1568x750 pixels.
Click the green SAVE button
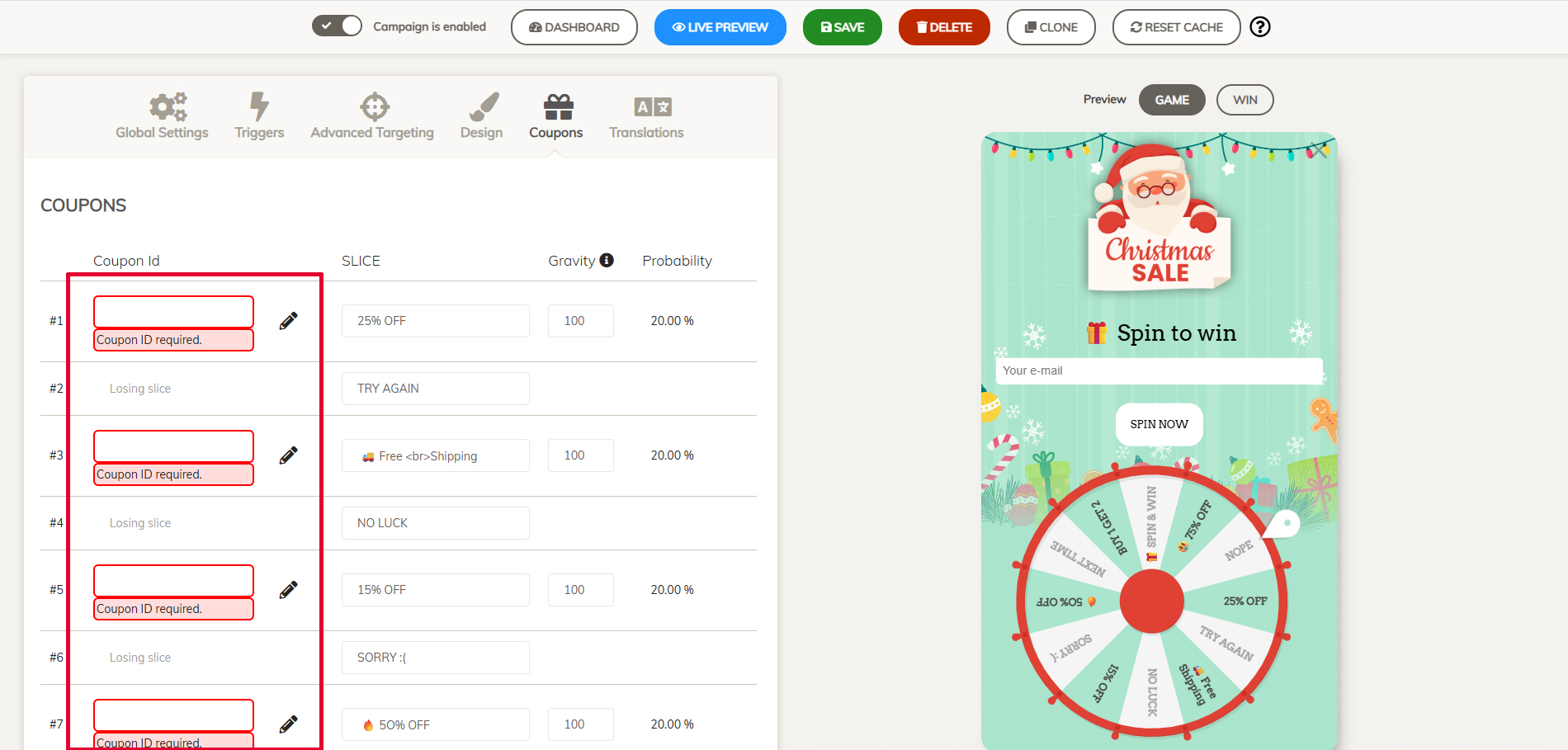point(842,27)
